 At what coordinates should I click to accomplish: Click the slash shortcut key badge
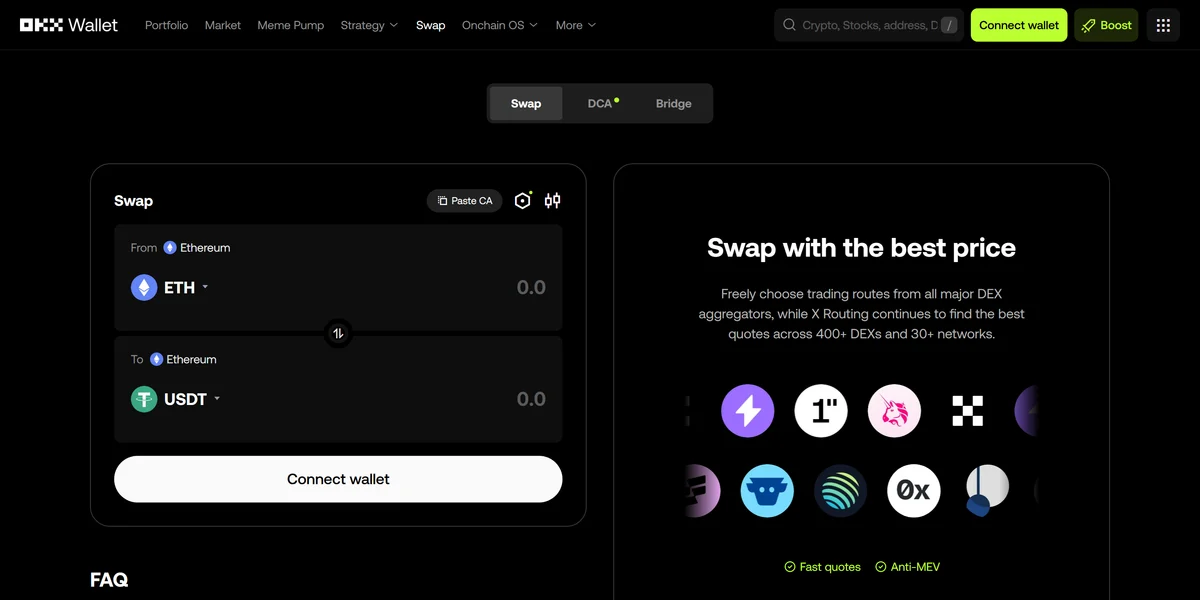949,25
